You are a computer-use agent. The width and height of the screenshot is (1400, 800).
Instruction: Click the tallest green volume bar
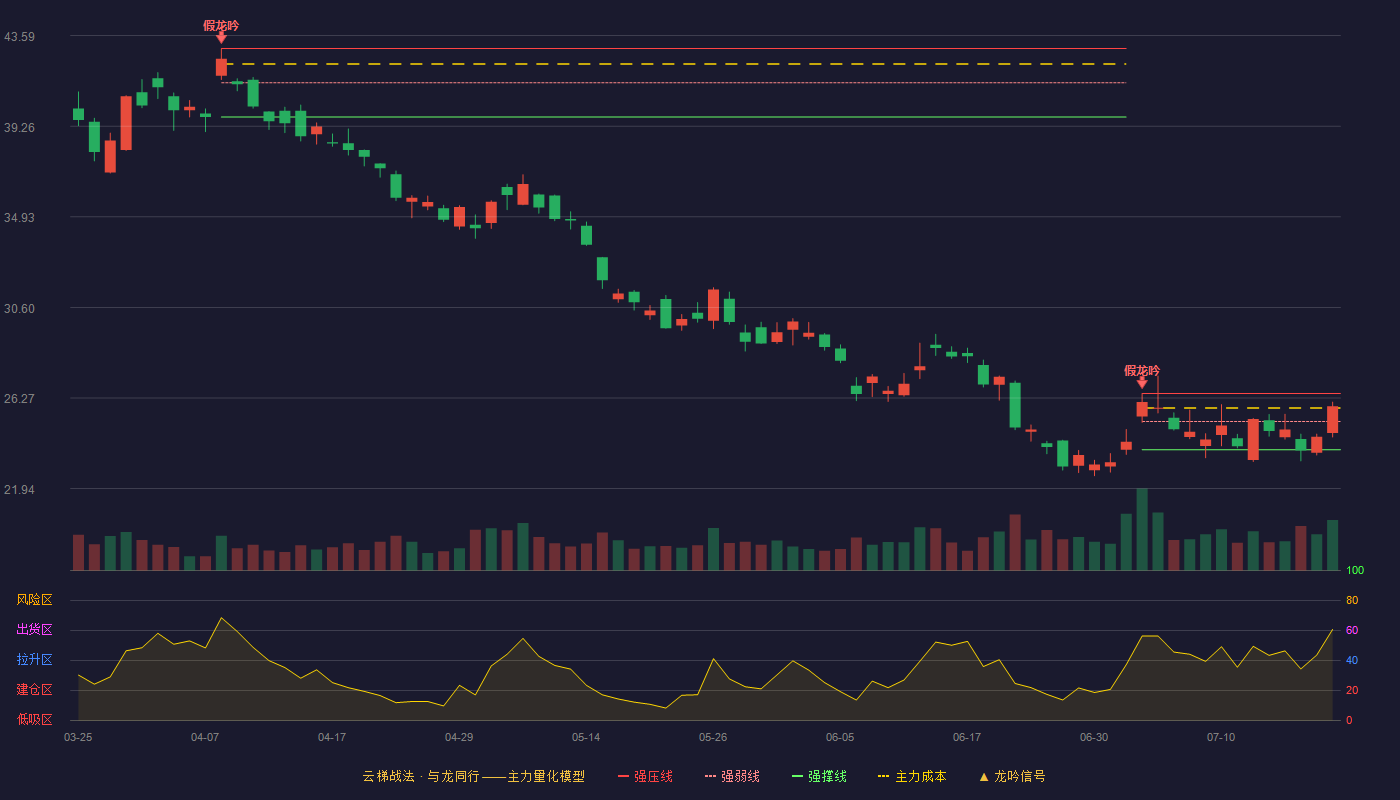click(1142, 529)
